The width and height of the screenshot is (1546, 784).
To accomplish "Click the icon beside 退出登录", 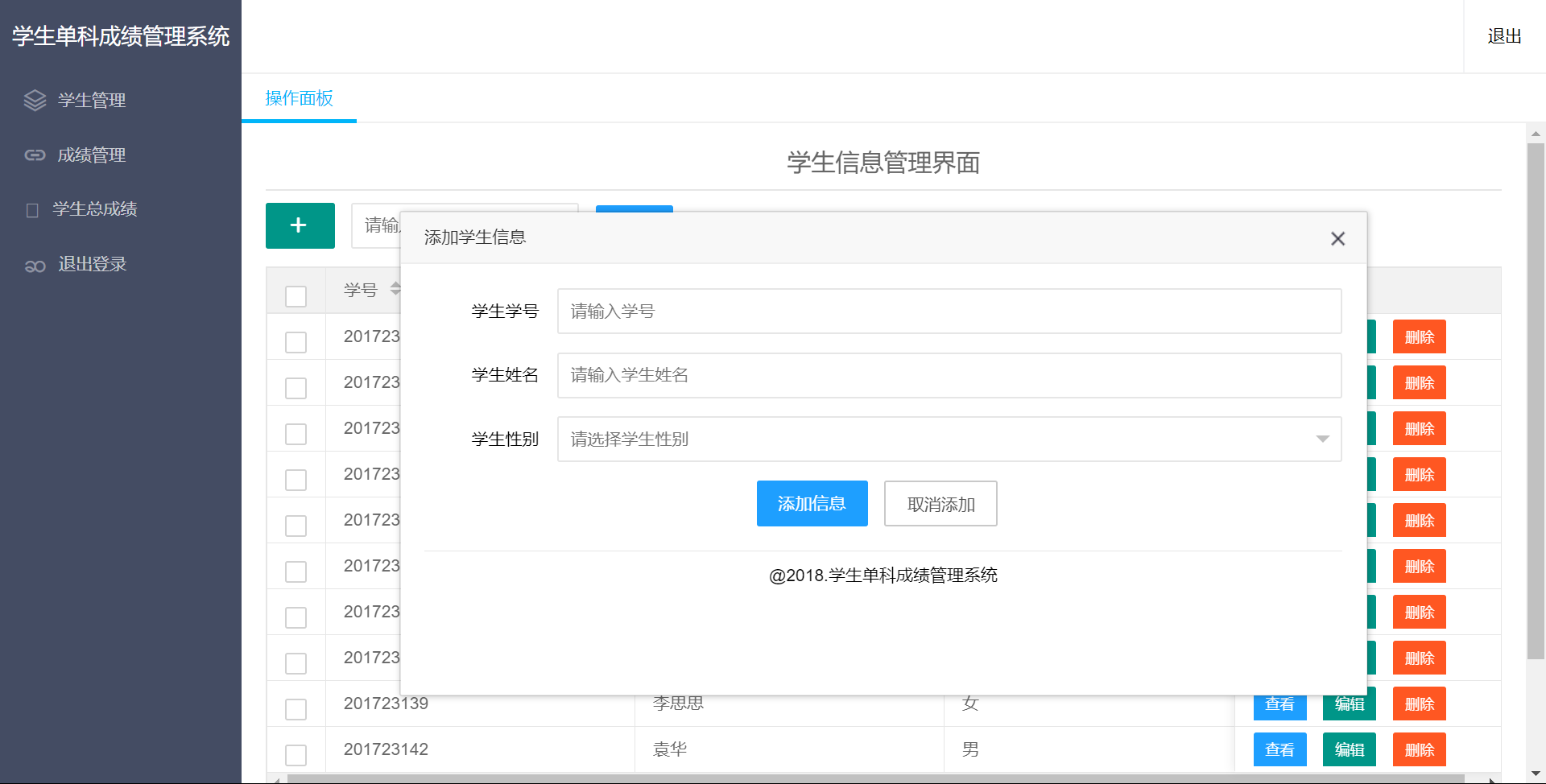I will pos(35,265).
